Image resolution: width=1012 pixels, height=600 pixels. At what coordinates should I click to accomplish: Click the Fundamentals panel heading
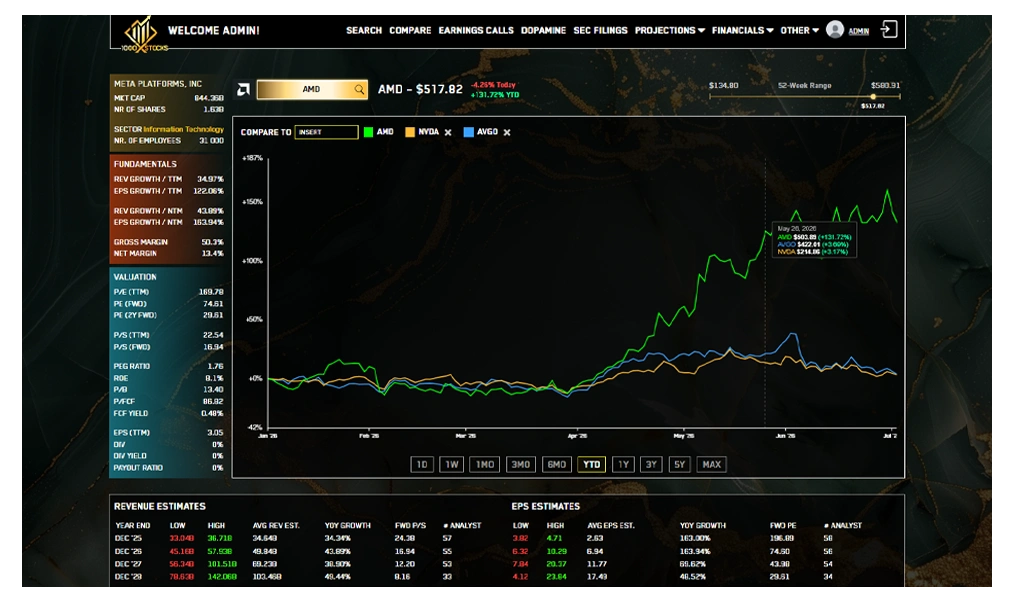(x=145, y=164)
